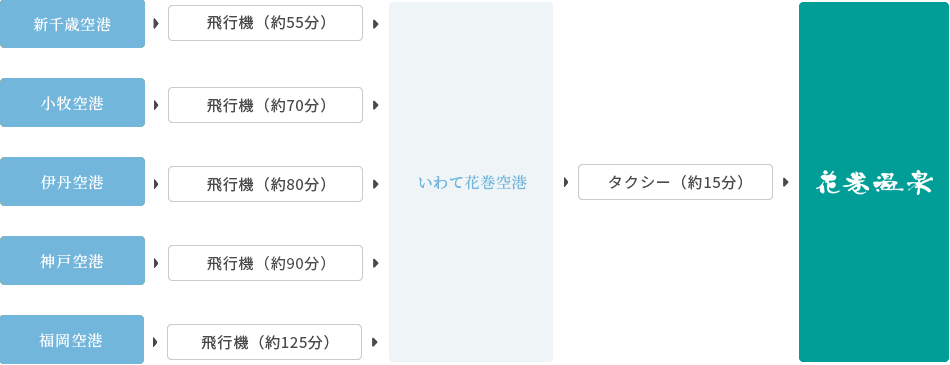Image resolution: width=950 pixels, height=365 pixels.
Task: Click the いわて花巻空港 panel
Action: point(471,182)
